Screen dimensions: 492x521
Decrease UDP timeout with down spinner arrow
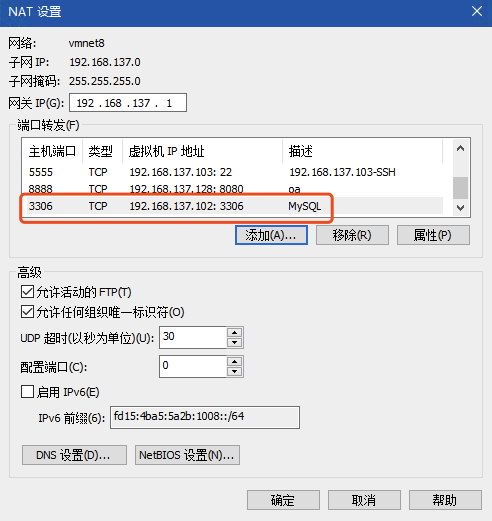point(235,342)
